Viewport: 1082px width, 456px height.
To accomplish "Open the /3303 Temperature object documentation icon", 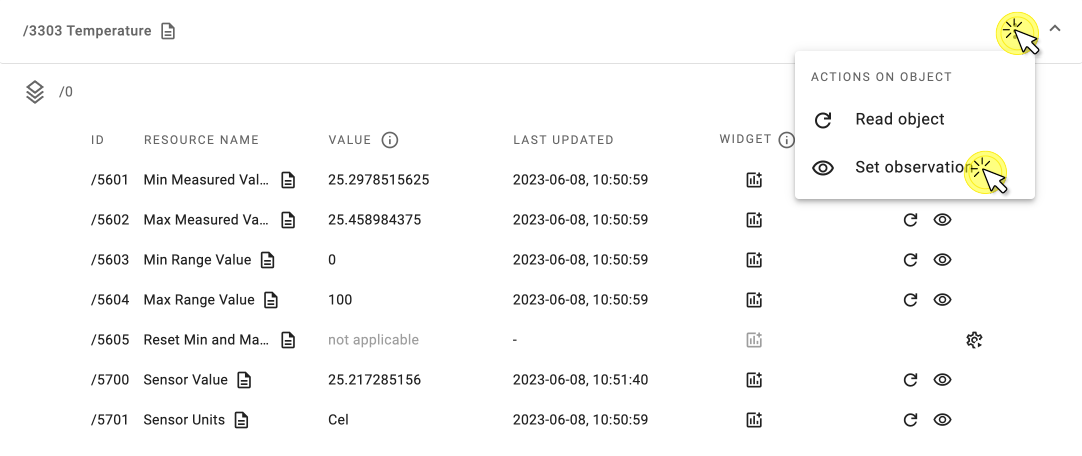I will (168, 31).
